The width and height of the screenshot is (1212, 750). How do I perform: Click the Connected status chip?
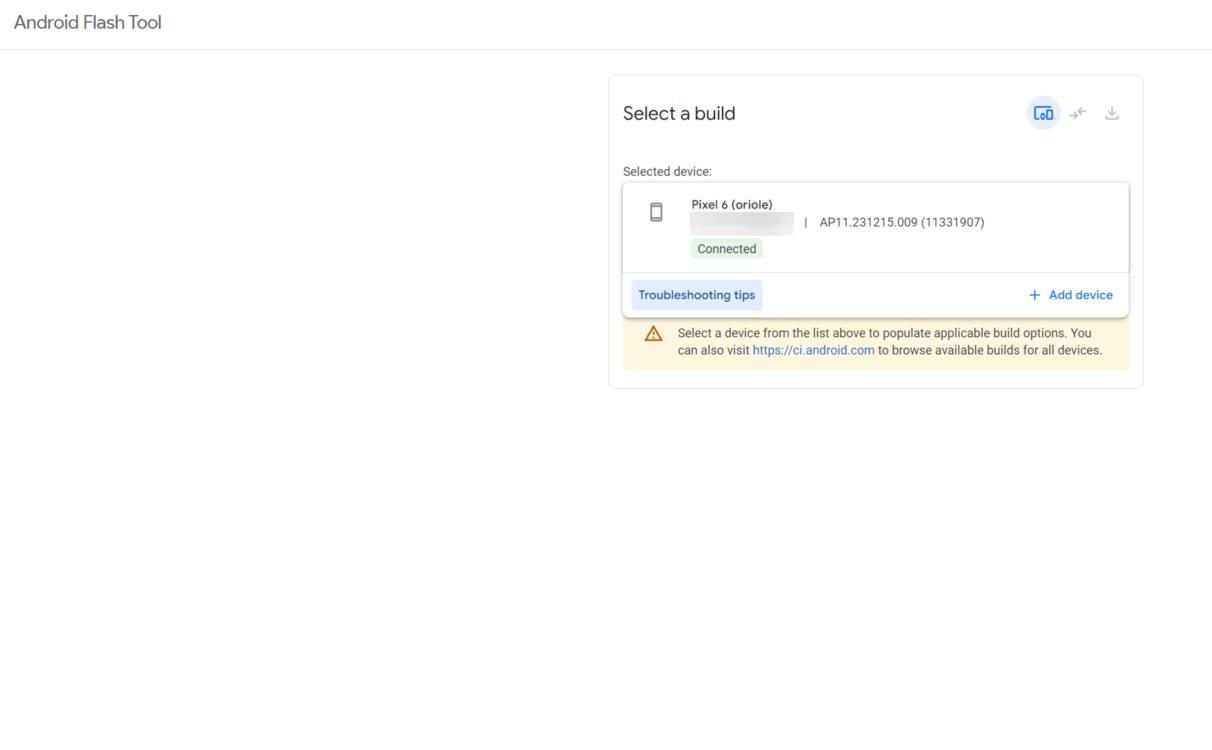pyautogui.click(x=727, y=248)
